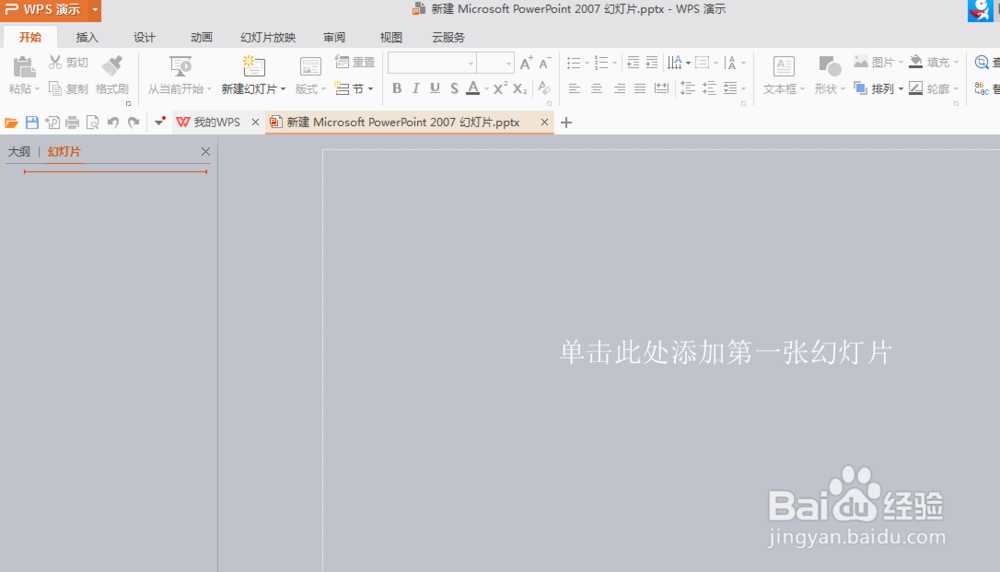Click the distributed alignment icon
Screen dimensions: 1000x572
point(662,88)
